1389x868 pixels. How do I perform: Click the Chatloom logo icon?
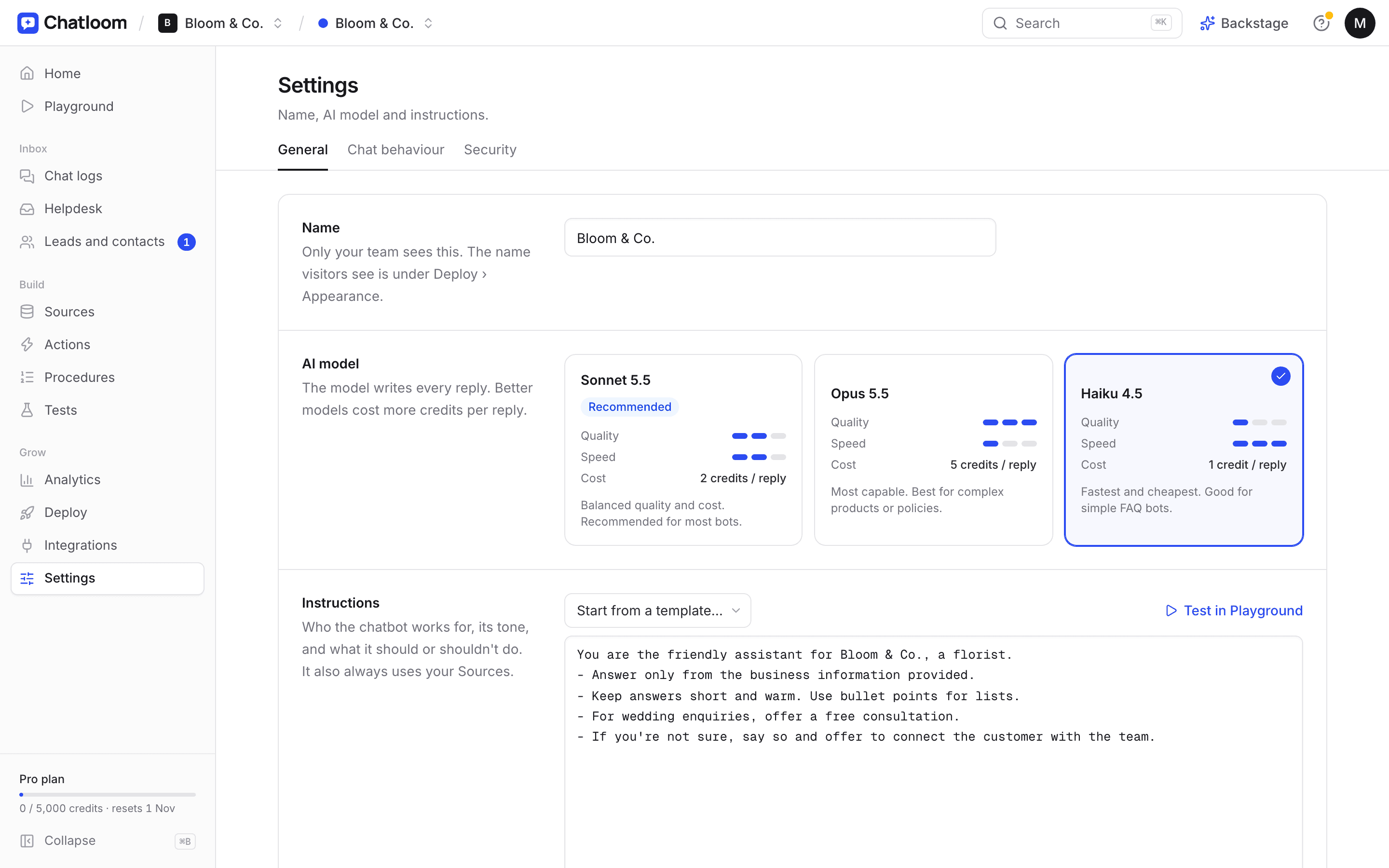[27, 23]
